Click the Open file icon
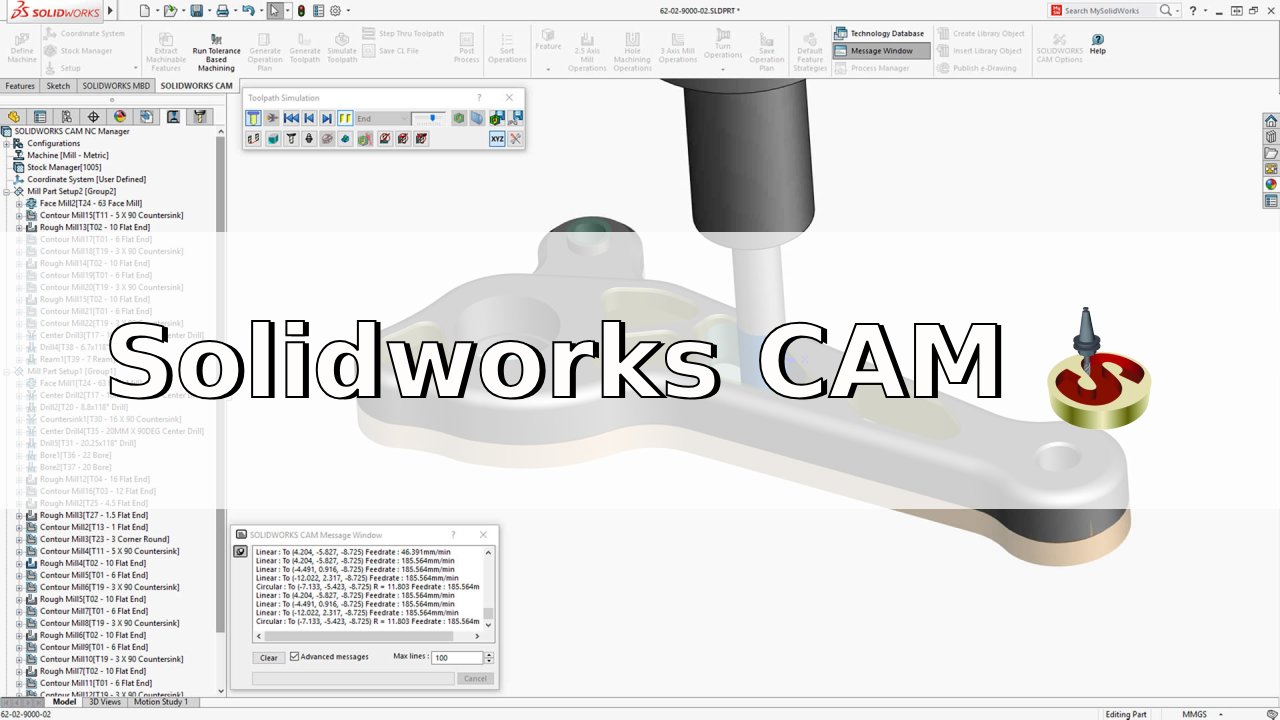 (x=170, y=11)
